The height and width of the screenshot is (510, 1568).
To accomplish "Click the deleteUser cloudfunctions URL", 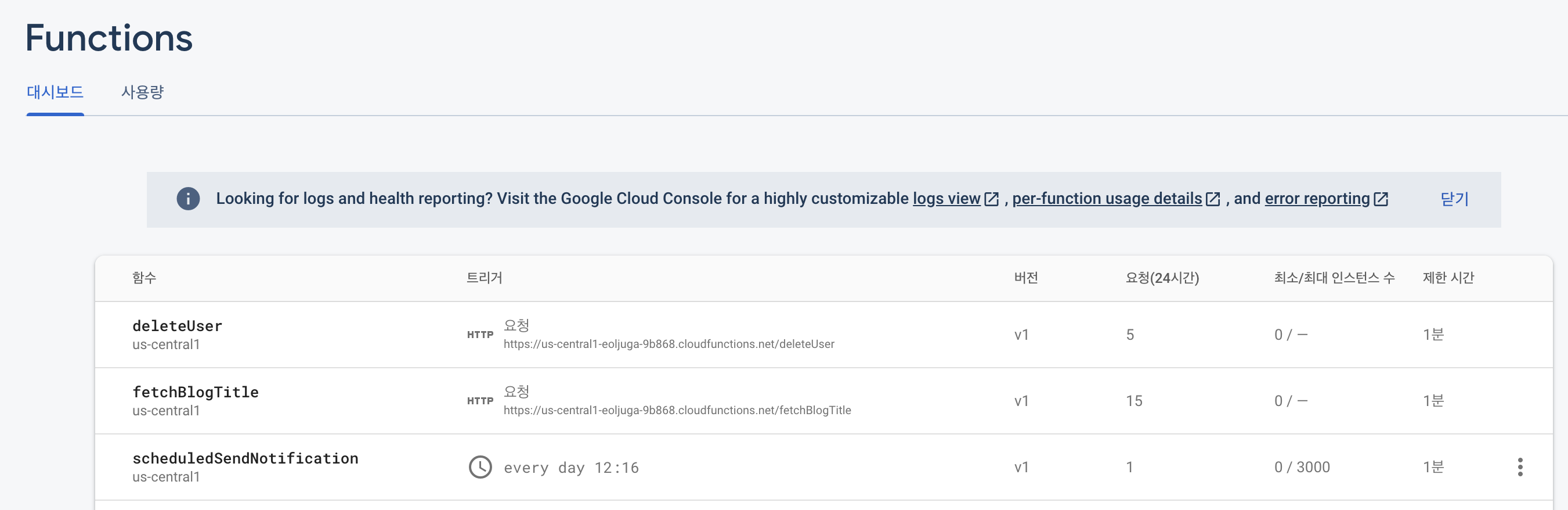I will (669, 344).
